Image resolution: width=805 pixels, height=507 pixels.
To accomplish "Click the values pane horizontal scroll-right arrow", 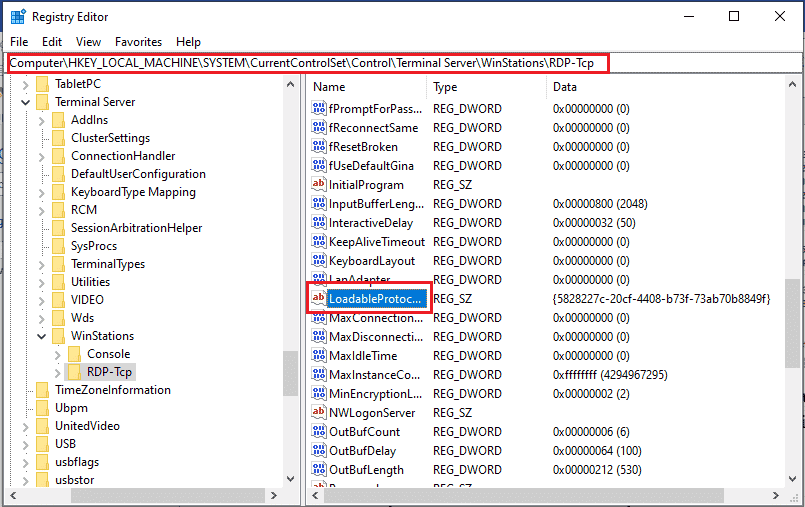I will tap(776, 495).
